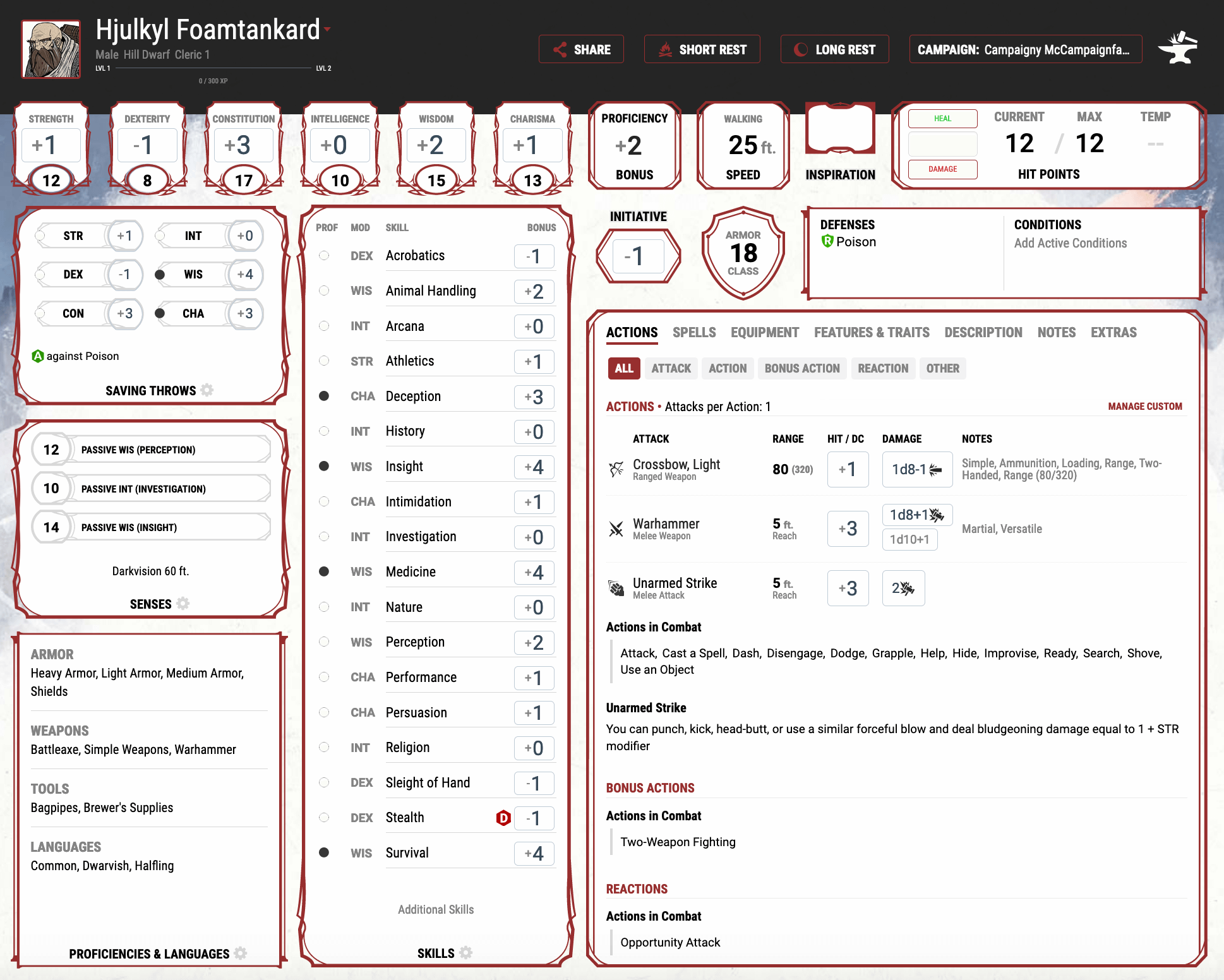Toggle Acrobatics skill proficiency dot

(324, 256)
